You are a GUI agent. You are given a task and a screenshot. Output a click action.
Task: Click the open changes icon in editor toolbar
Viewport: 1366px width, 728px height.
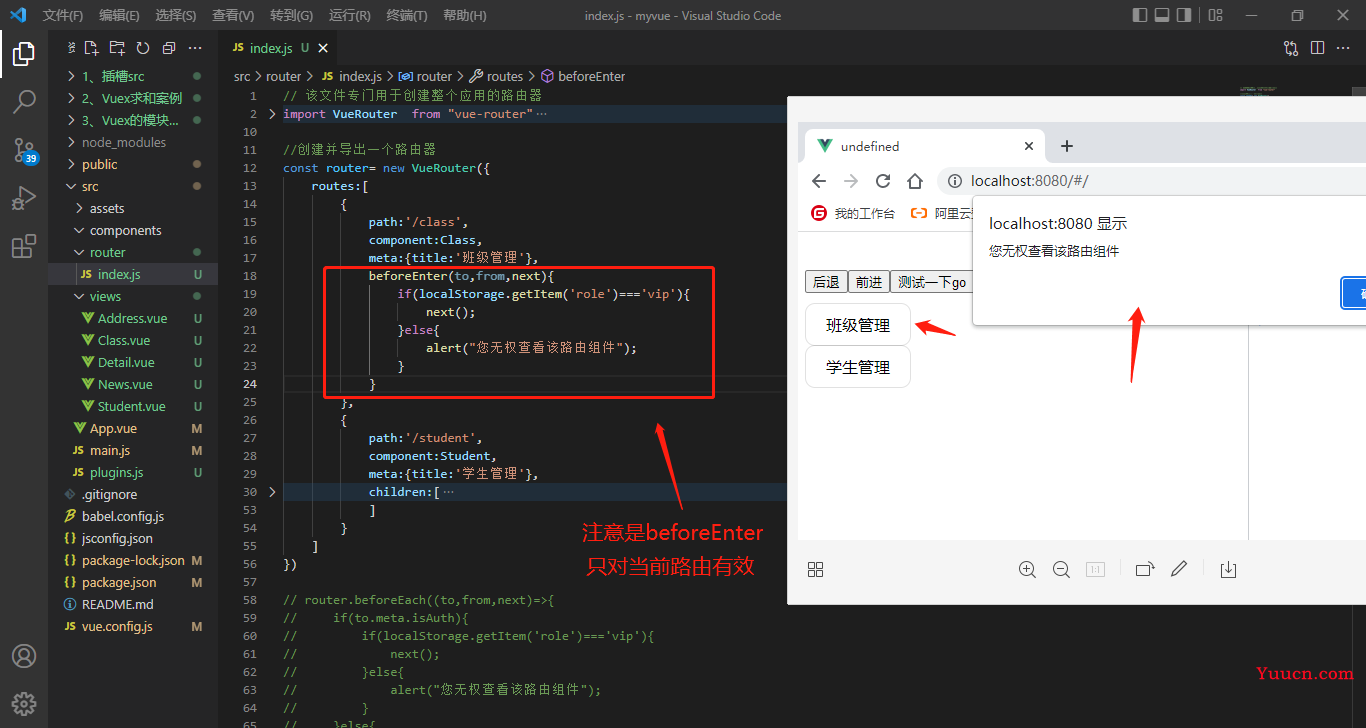(1291, 48)
